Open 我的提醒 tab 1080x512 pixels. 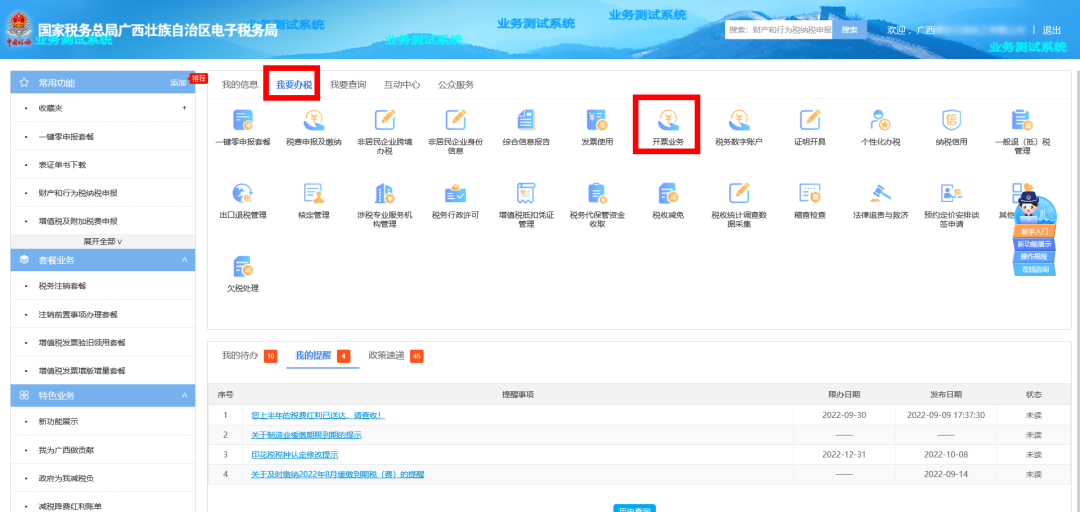322,356
